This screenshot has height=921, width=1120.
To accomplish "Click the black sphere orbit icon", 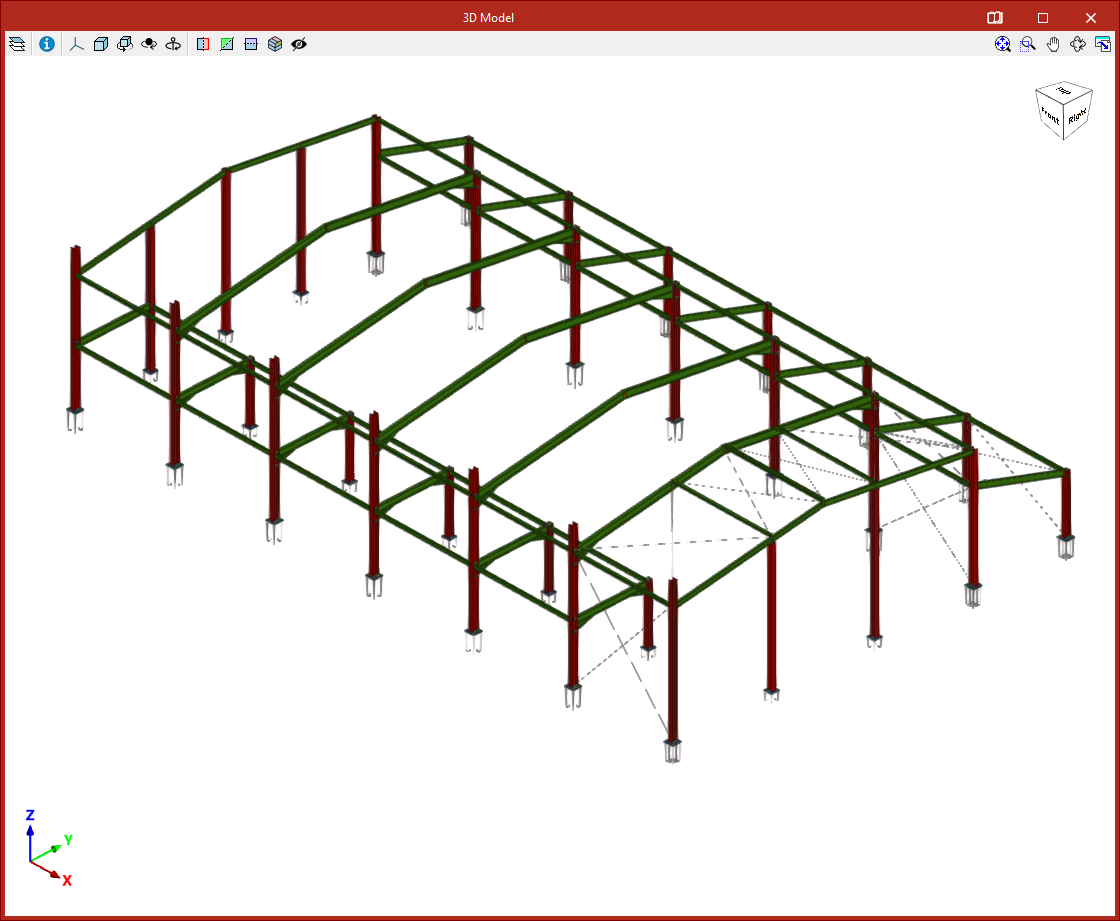I will pos(149,44).
